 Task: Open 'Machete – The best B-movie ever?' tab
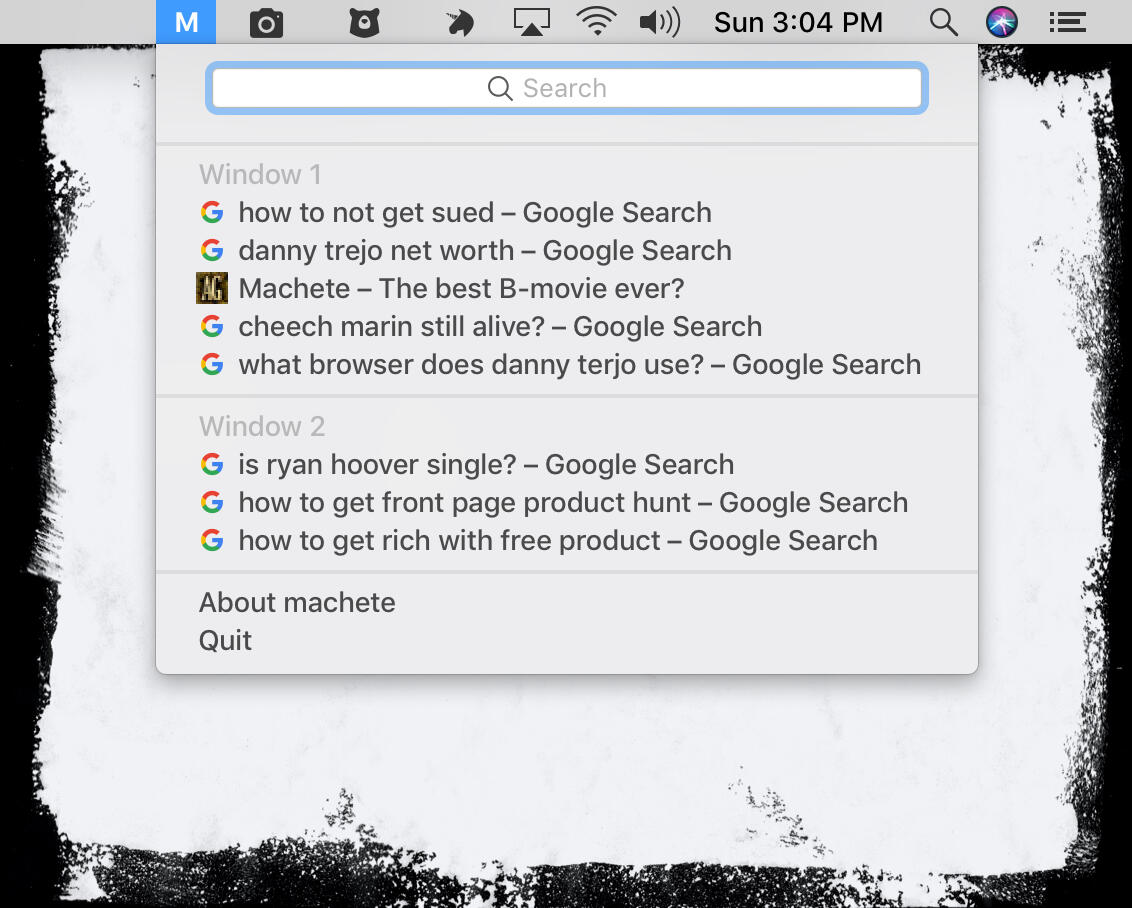461,289
